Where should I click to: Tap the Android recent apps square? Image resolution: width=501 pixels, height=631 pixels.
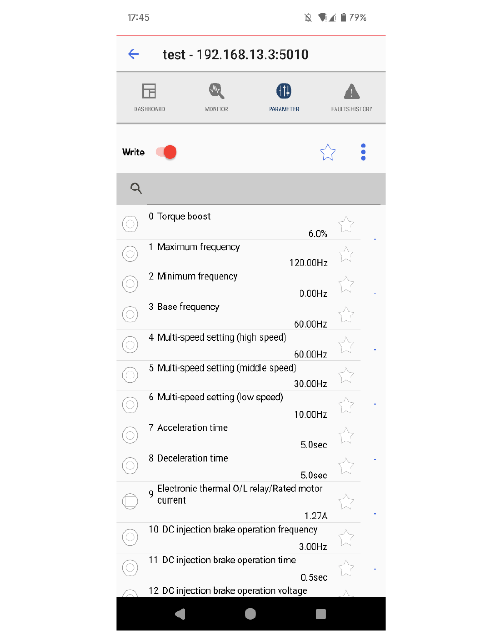[321, 614]
